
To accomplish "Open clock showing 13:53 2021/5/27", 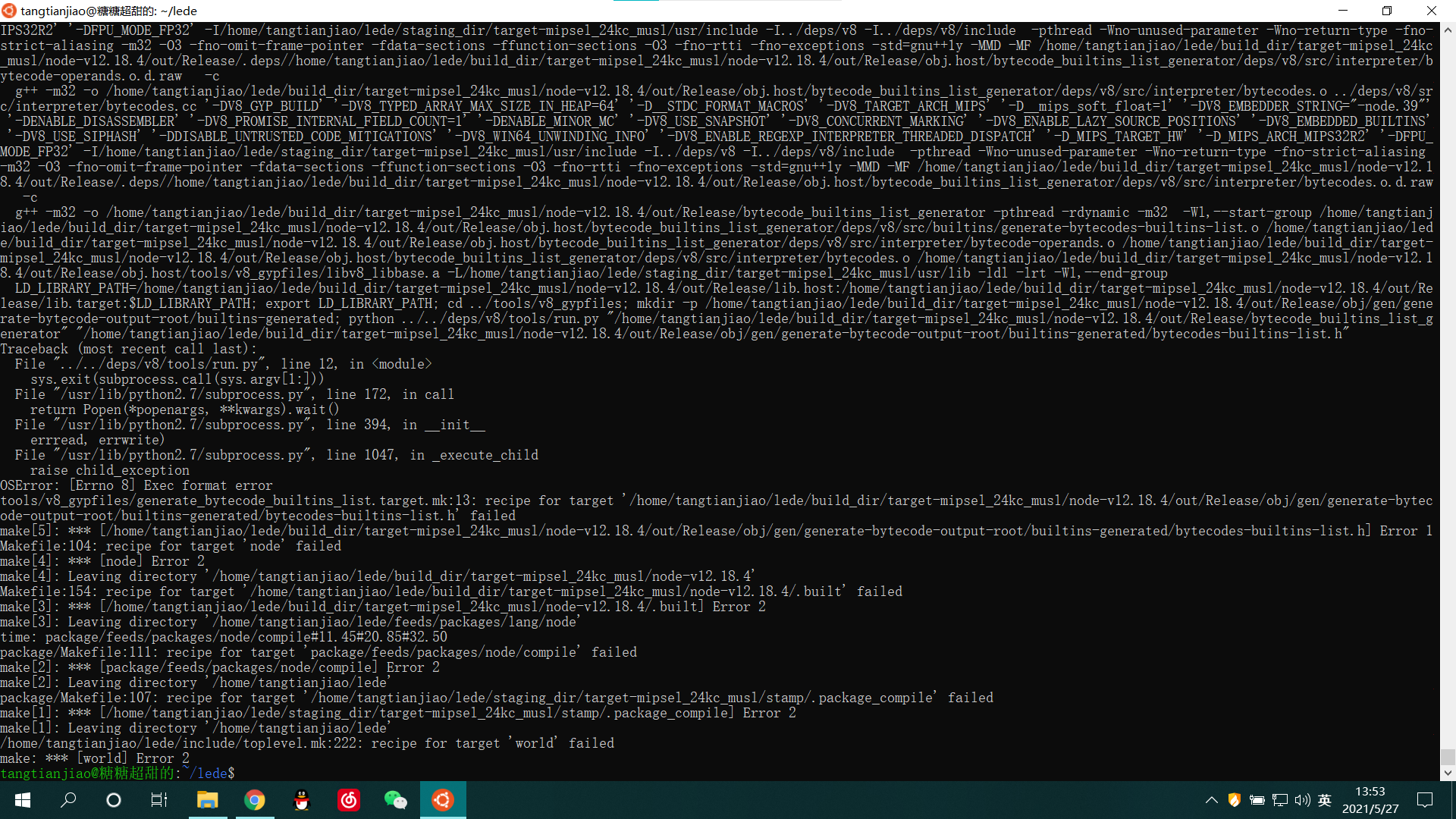I will 1370,800.
